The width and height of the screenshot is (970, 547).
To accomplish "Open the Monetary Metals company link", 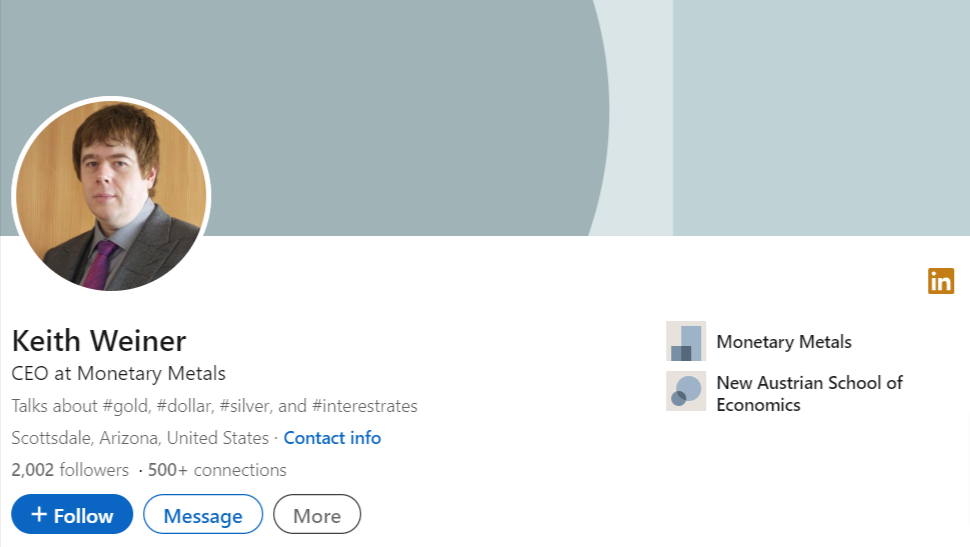I will click(784, 342).
